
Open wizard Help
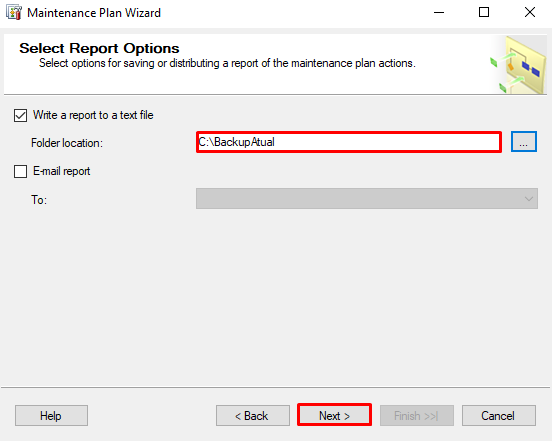(x=51, y=416)
